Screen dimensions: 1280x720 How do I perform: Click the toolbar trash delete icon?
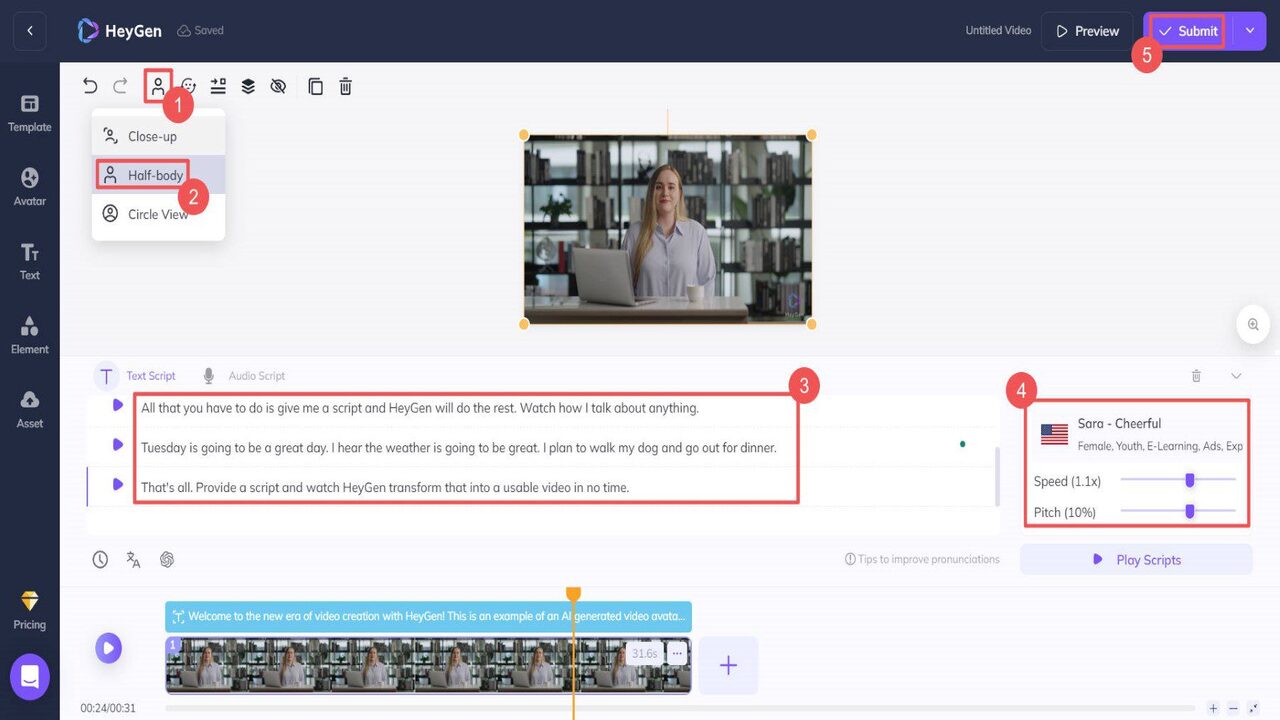(x=345, y=86)
